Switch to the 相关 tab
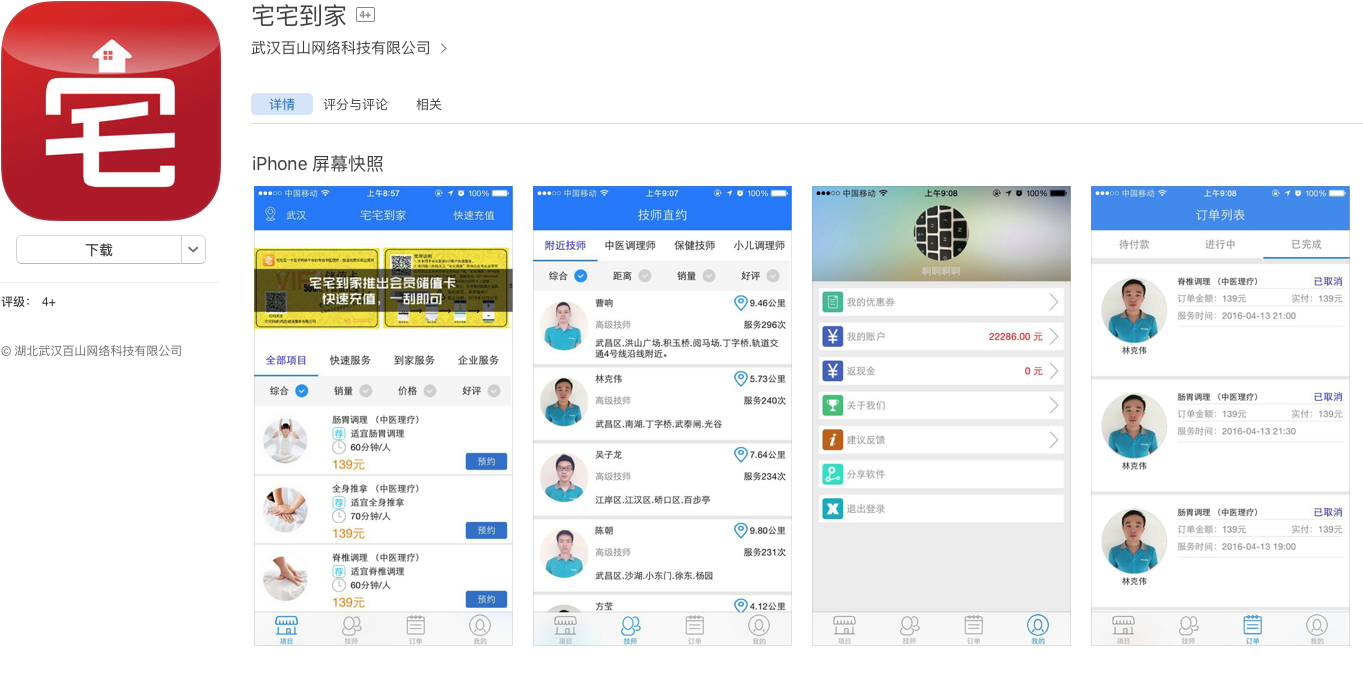The height and width of the screenshot is (674, 1363). [429, 104]
